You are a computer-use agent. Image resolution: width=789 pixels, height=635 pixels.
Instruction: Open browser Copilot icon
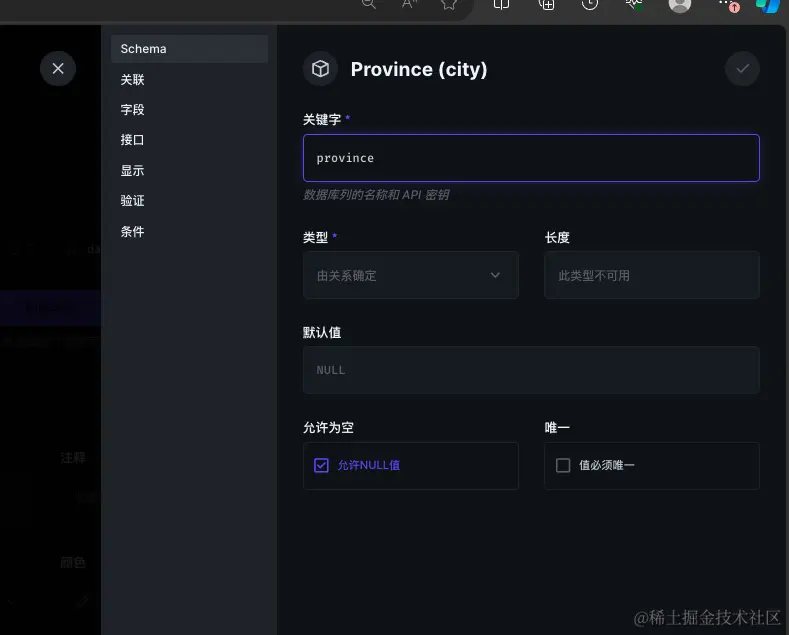[x=768, y=6]
